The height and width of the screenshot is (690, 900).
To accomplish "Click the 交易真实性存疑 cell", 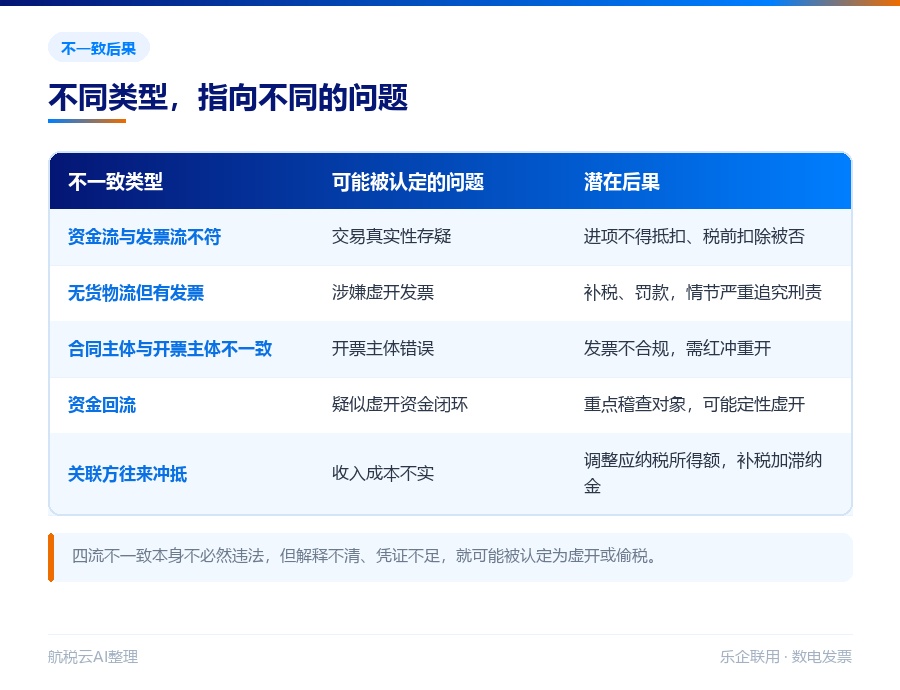I will pyautogui.click(x=391, y=237).
